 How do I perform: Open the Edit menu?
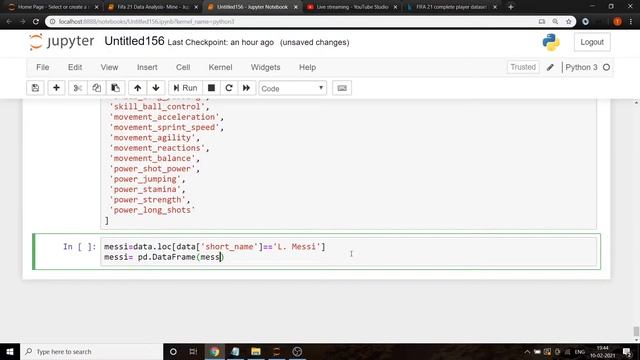click(x=75, y=67)
